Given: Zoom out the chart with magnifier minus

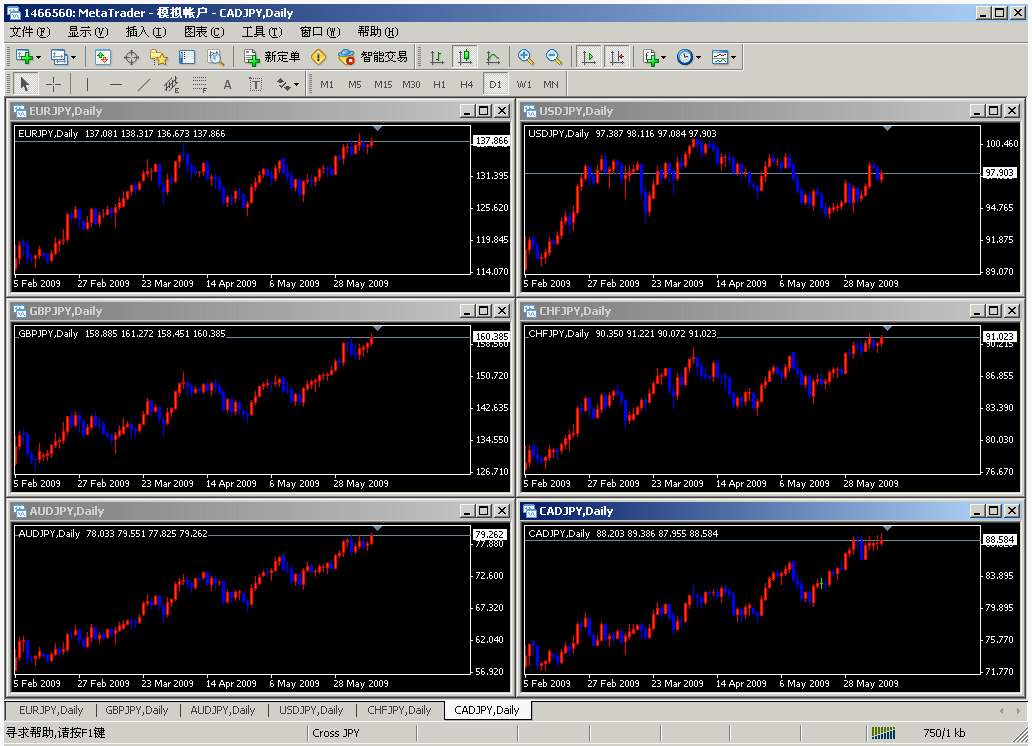Looking at the screenshot, I should (x=554, y=57).
